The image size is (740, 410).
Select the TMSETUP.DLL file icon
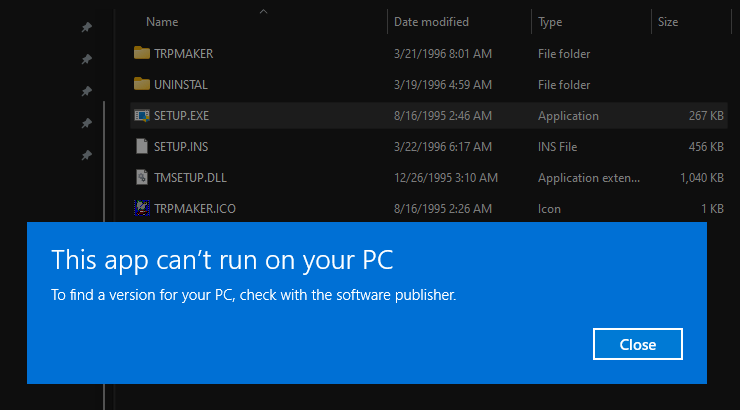(141, 178)
